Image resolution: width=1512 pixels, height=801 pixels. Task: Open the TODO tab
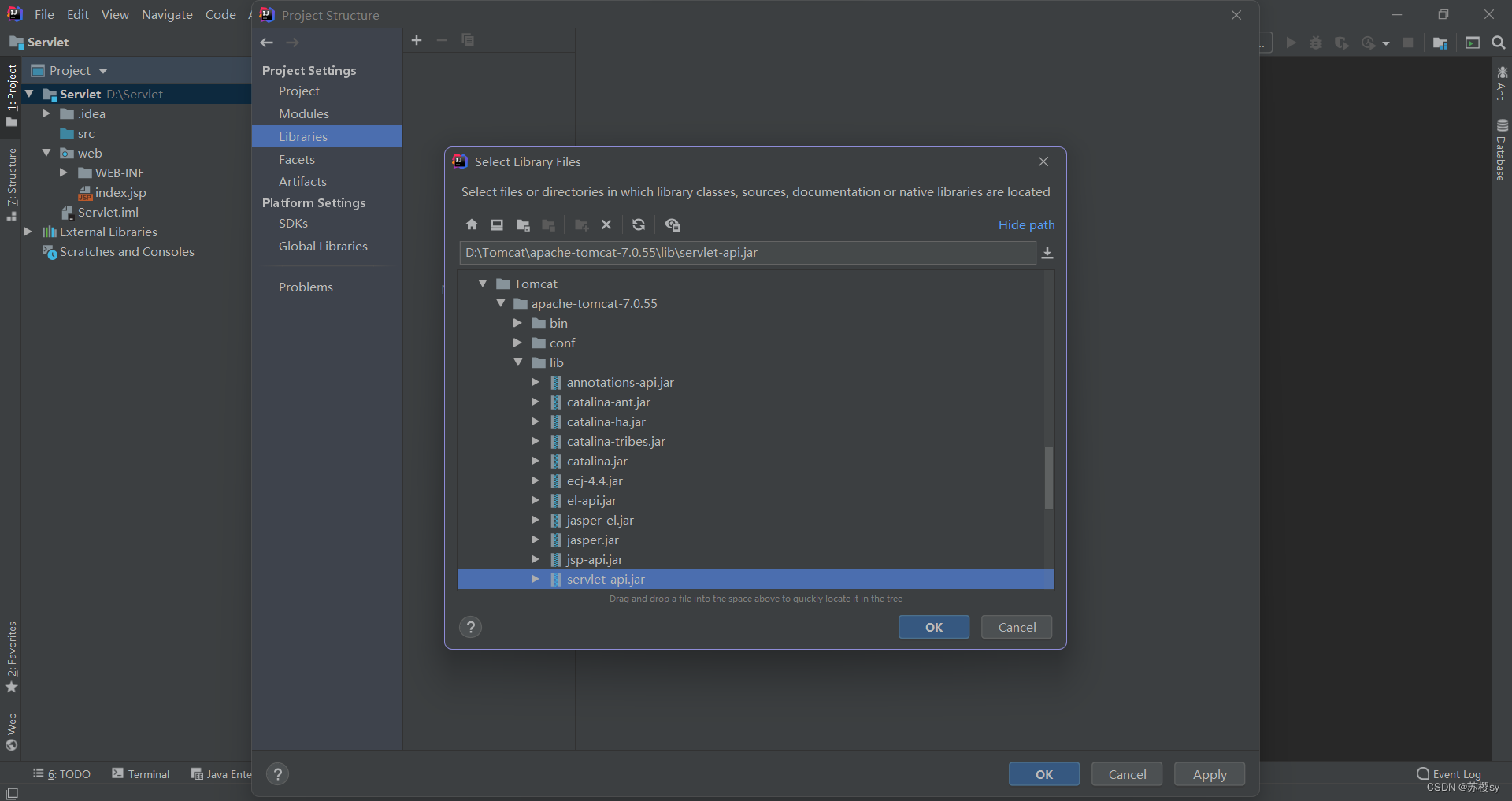click(61, 774)
